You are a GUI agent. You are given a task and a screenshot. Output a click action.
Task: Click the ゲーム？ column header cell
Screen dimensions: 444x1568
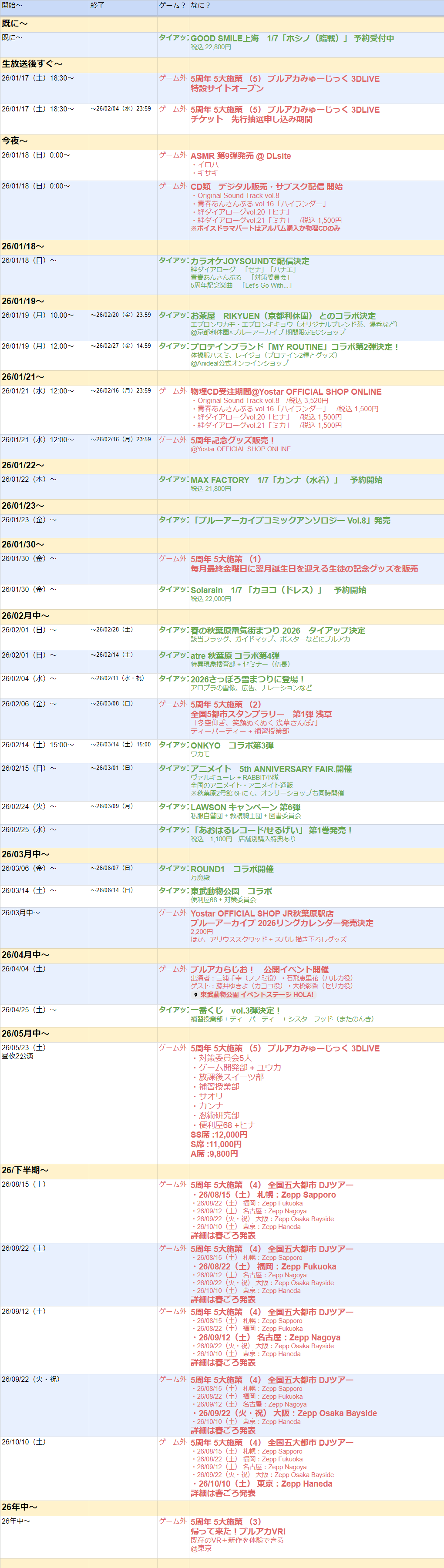172,6
